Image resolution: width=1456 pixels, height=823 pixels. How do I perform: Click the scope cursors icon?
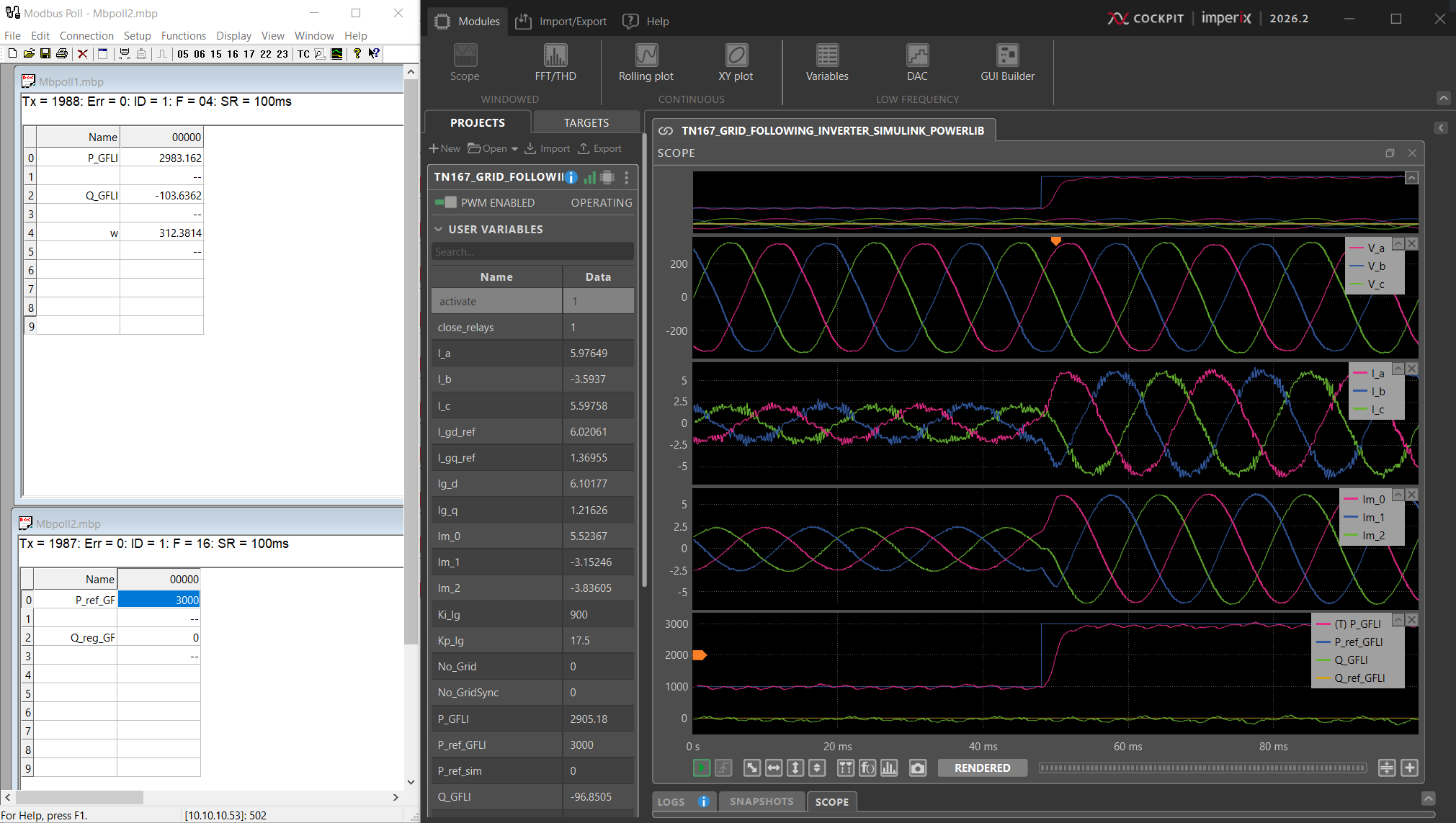[845, 768]
